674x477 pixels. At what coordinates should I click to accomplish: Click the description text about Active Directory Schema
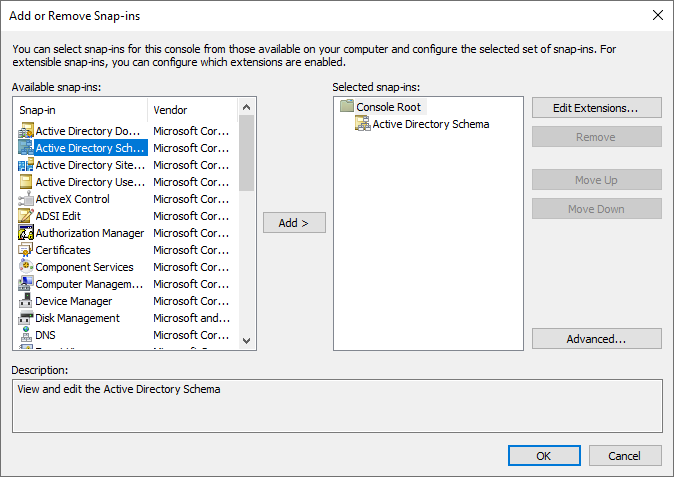click(119, 389)
